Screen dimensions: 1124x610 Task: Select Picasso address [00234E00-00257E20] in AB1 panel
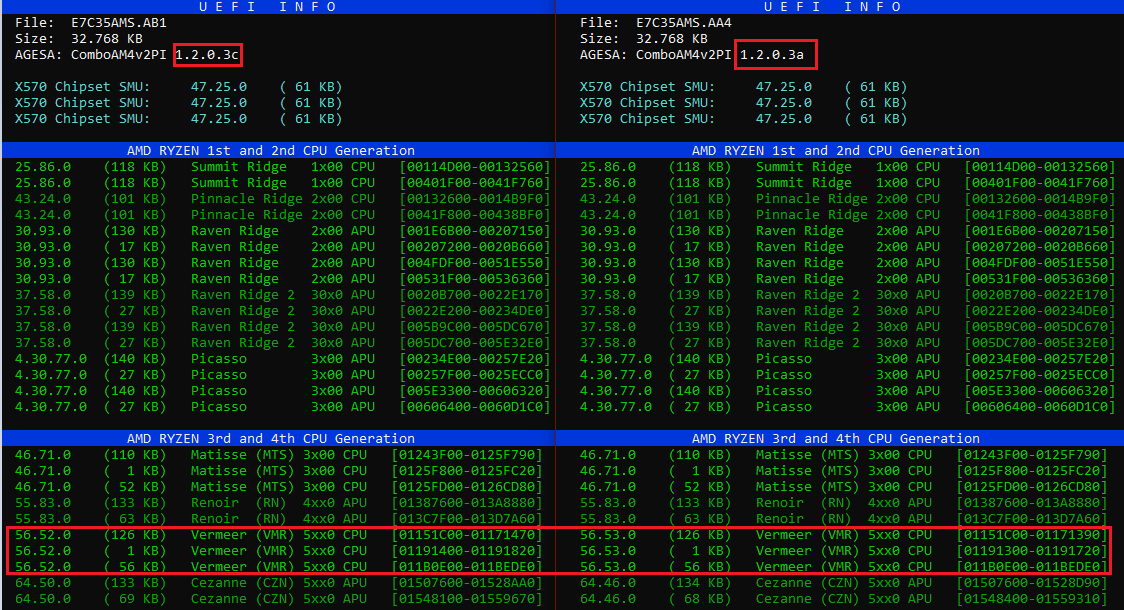click(x=475, y=358)
